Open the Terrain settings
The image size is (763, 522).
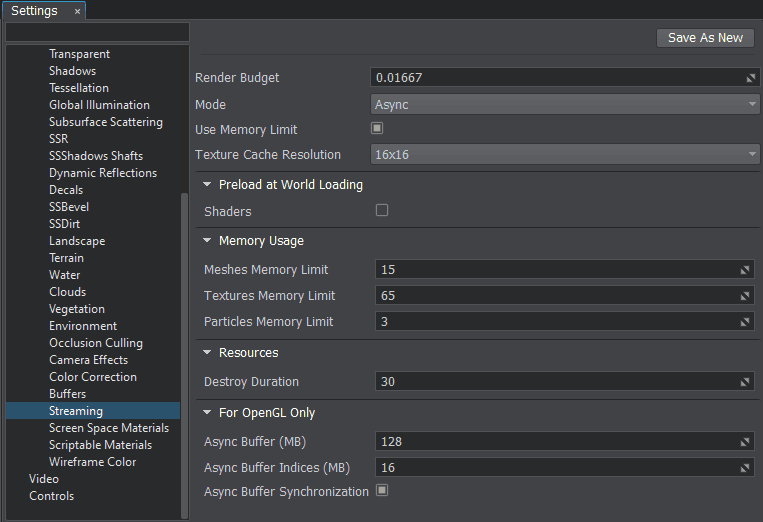click(x=66, y=258)
